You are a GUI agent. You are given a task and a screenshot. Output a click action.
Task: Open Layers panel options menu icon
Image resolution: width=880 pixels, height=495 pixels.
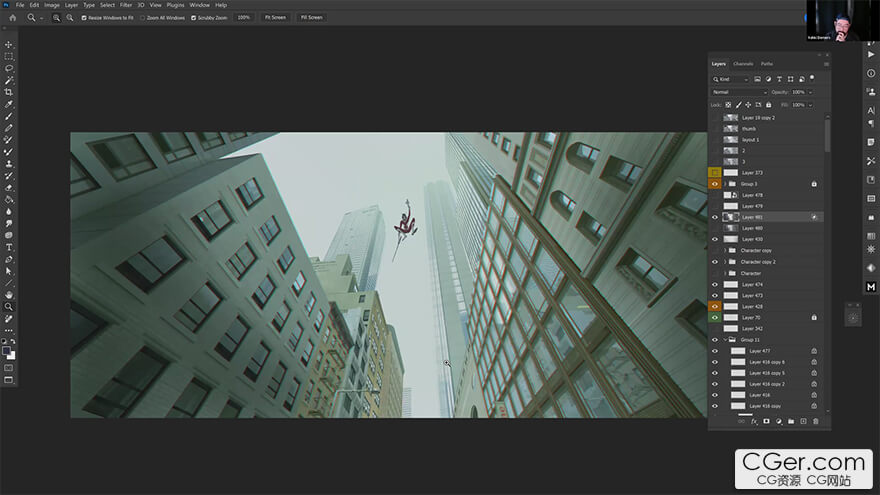826,64
